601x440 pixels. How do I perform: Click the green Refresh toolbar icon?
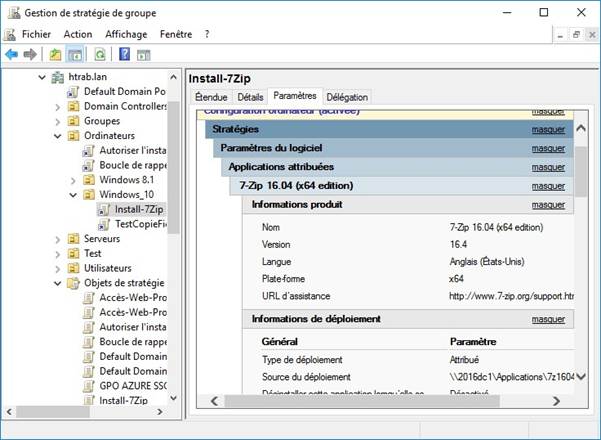click(x=100, y=54)
